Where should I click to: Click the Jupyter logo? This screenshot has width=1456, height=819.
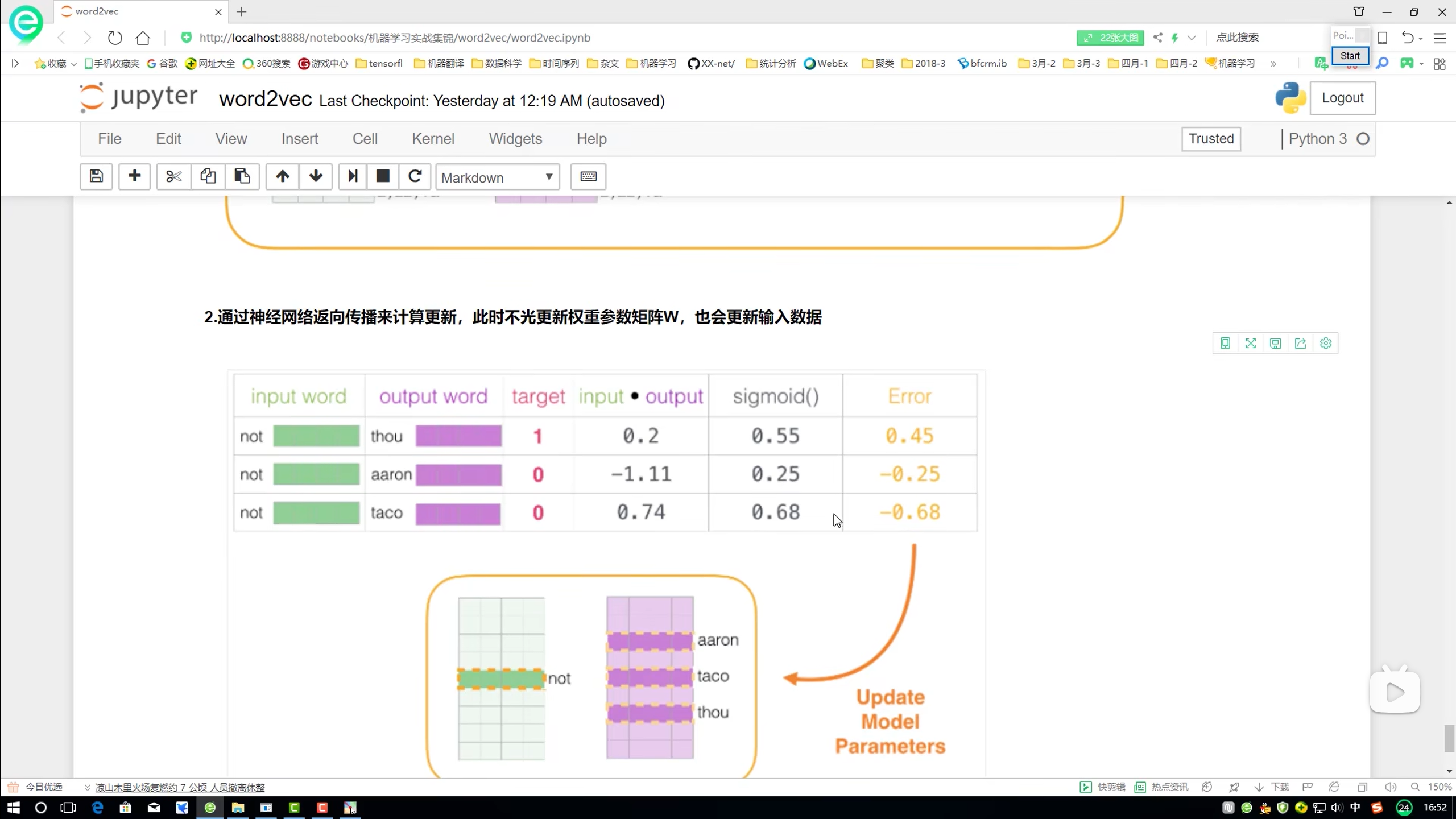[x=139, y=97]
